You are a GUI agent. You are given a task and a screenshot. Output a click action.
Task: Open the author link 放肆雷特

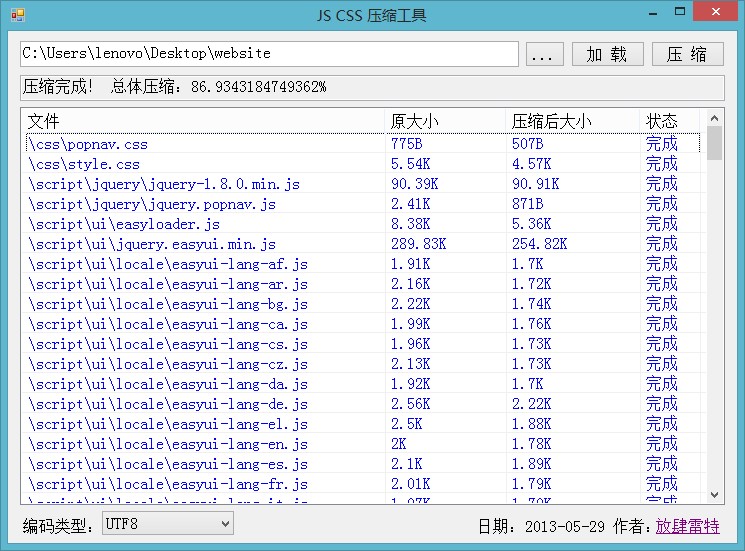pos(687,527)
